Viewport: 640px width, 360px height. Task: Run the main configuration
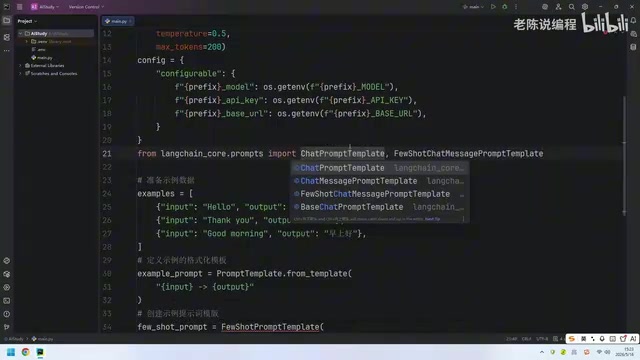point(493,7)
